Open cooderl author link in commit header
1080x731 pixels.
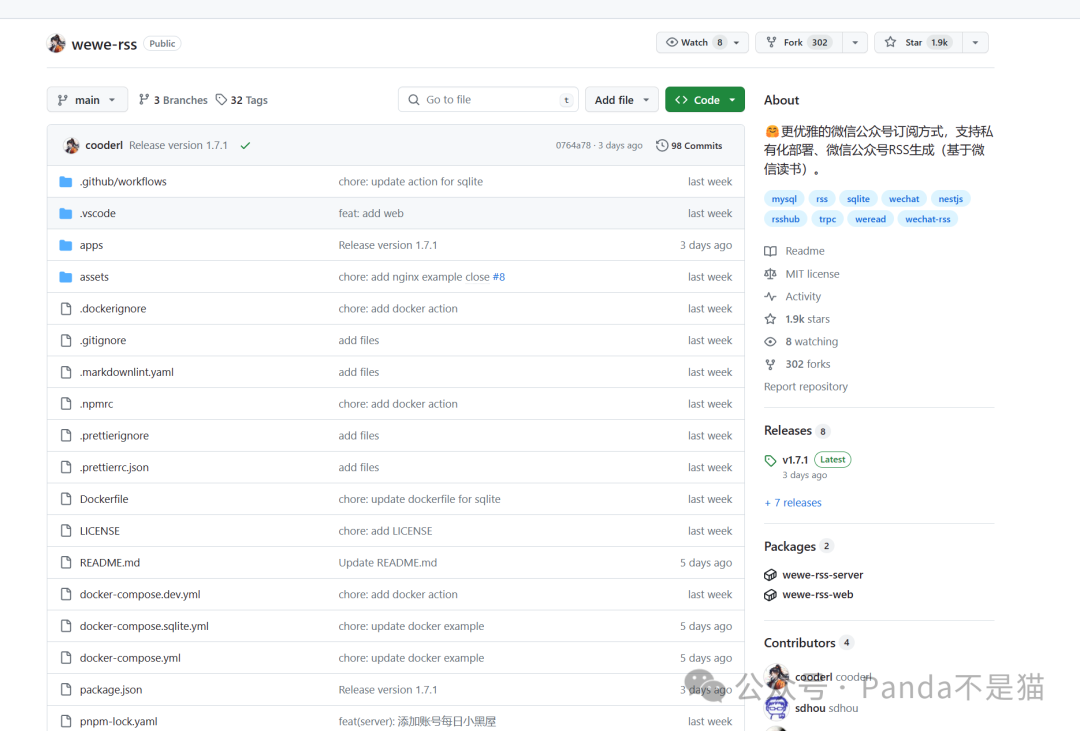[x=104, y=145]
